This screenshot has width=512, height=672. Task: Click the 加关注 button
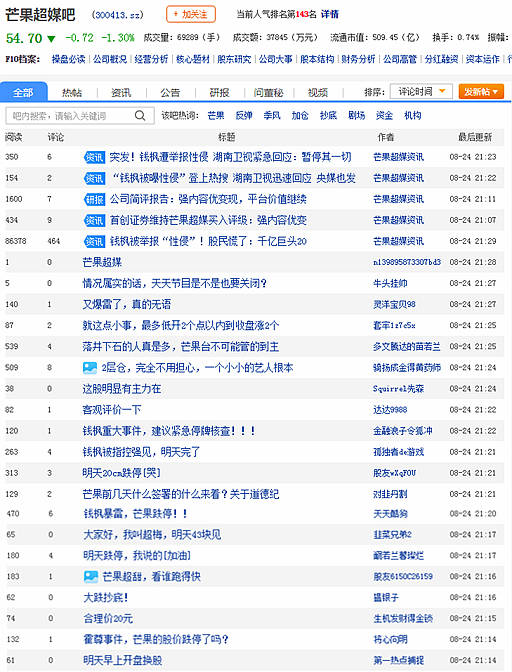[x=191, y=14]
